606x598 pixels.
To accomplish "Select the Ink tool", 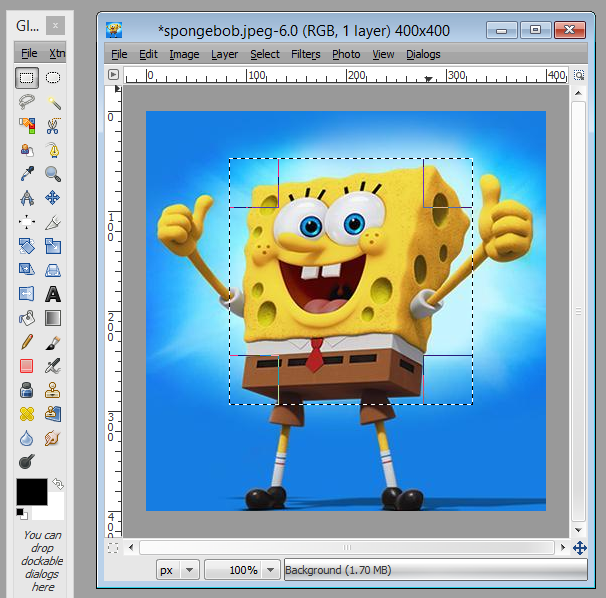I will coord(27,390).
